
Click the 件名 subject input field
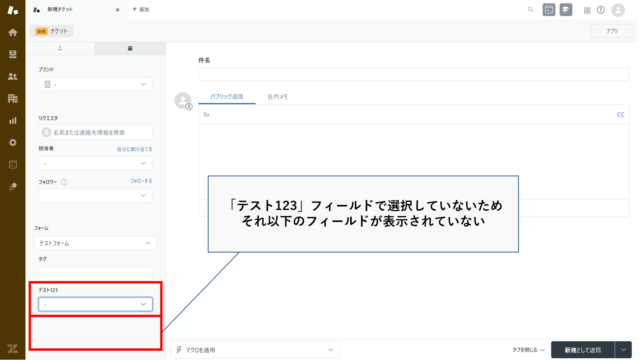tap(413, 74)
